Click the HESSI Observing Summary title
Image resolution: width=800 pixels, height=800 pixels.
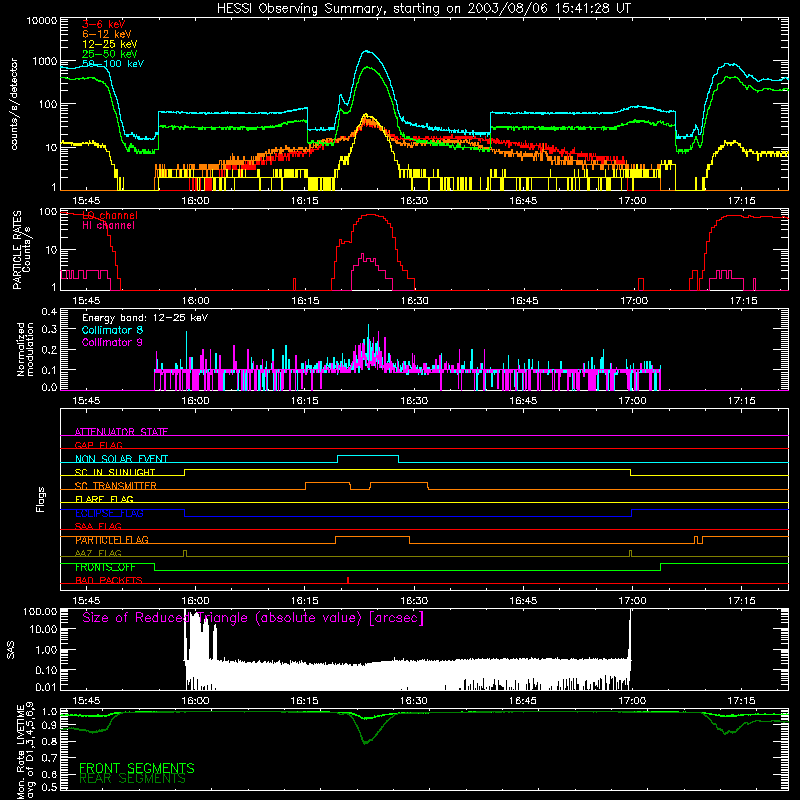(423, 9)
